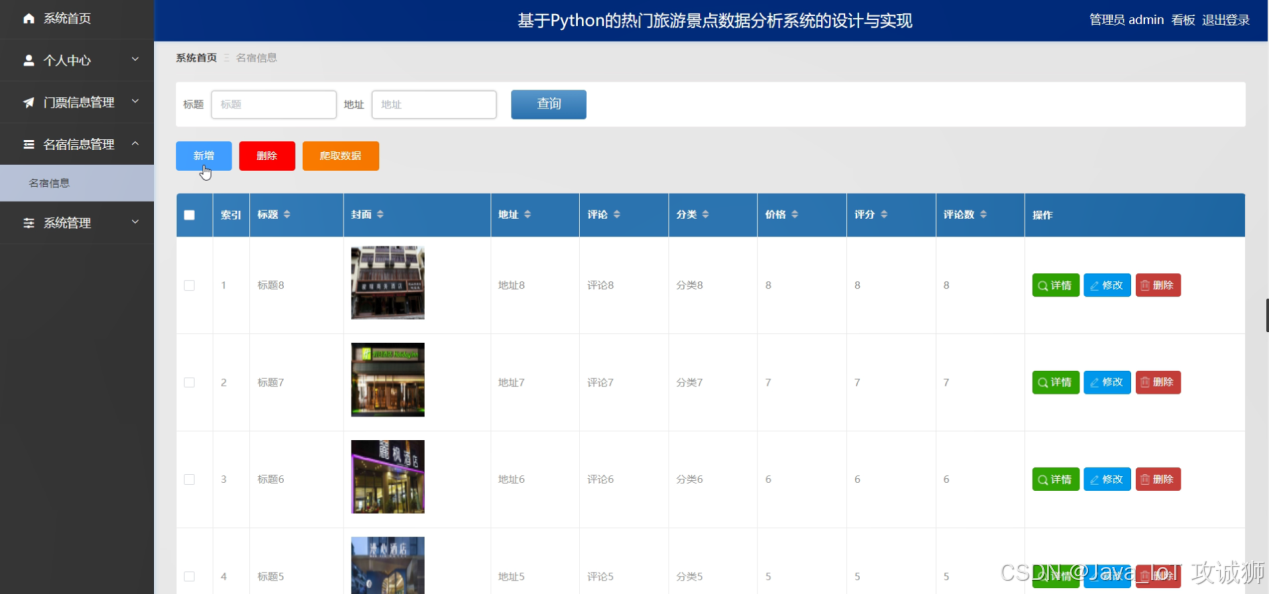Sort table by 评论数 column arrow icon
Image resolution: width=1269 pixels, height=594 pixels.
click(x=985, y=215)
